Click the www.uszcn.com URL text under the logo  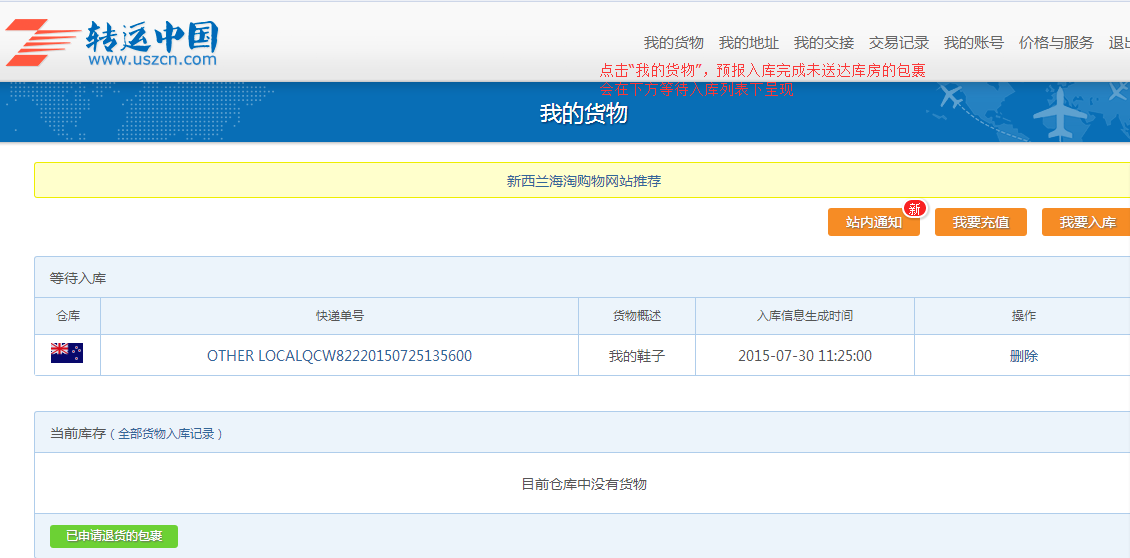point(153,59)
